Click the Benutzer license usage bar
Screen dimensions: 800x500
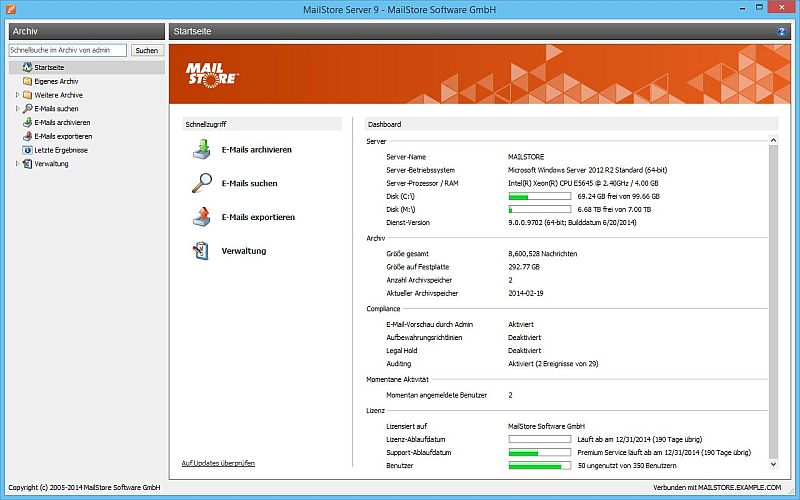coord(539,466)
